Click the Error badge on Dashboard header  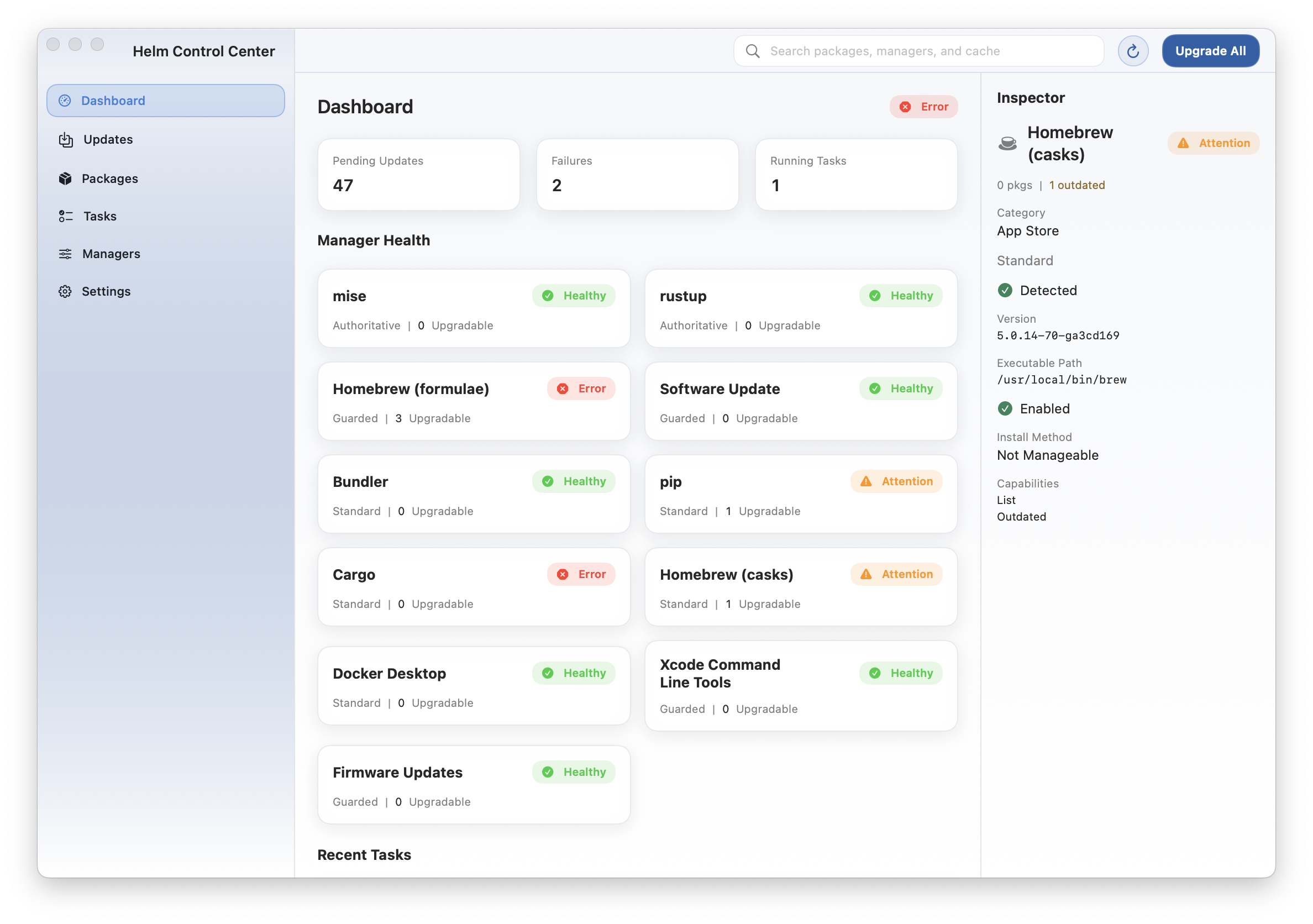[x=923, y=106]
